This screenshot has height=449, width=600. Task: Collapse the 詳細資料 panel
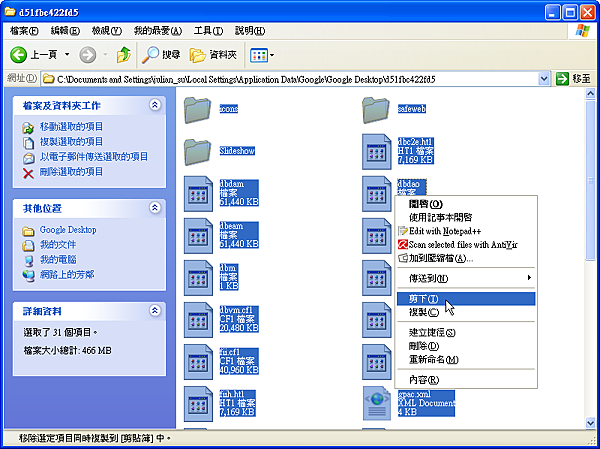[155, 310]
